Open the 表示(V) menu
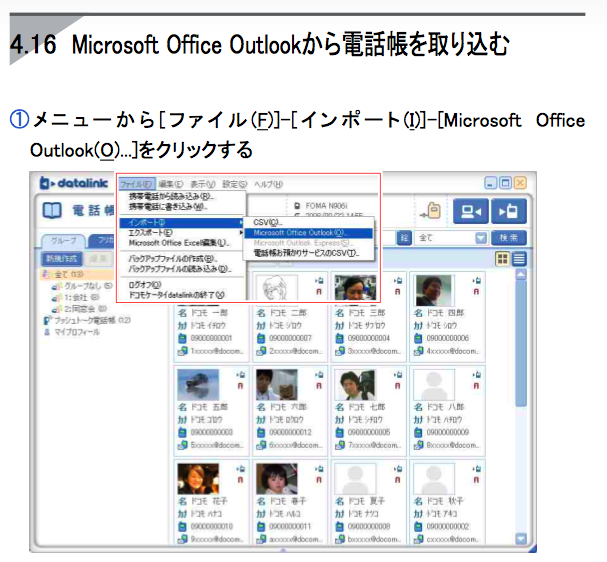Viewport: 607px width, 562px height. (x=203, y=184)
